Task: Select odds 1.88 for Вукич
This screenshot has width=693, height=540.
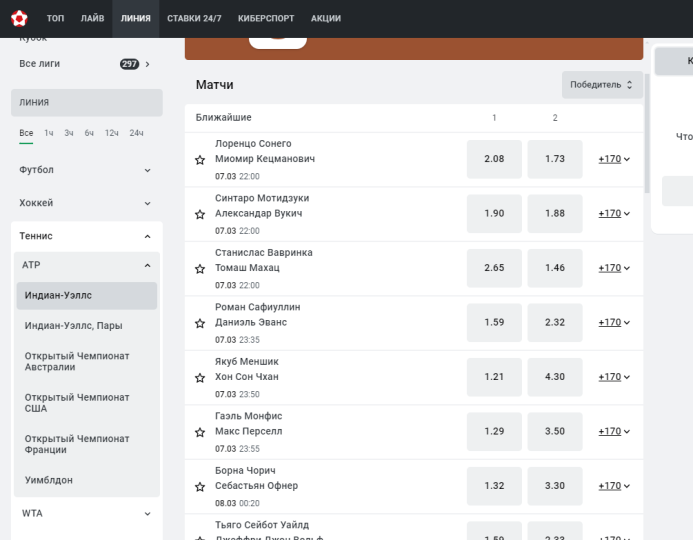Action: pos(555,213)
